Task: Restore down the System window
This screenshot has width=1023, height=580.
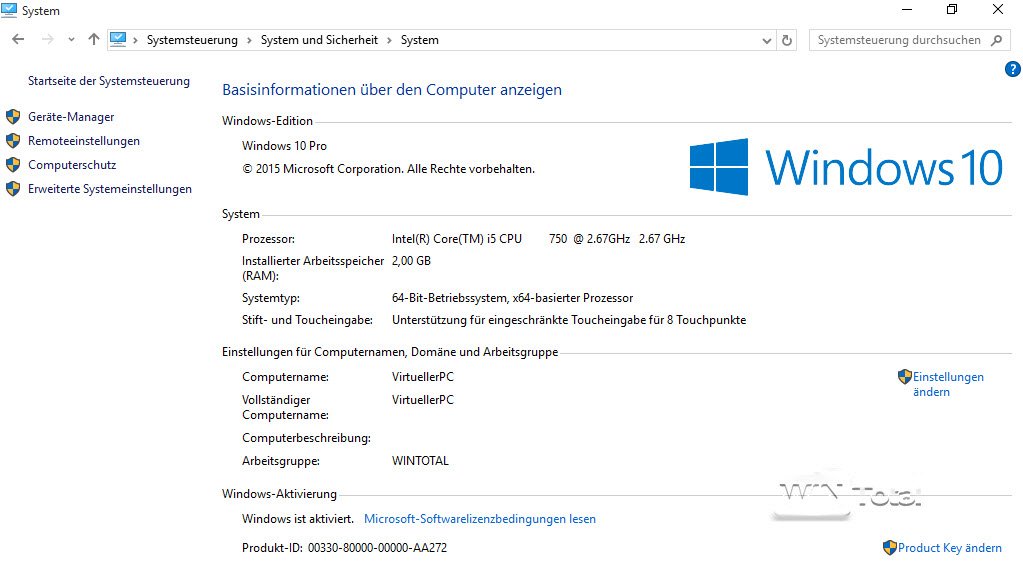Action: [x=952, y=10]
